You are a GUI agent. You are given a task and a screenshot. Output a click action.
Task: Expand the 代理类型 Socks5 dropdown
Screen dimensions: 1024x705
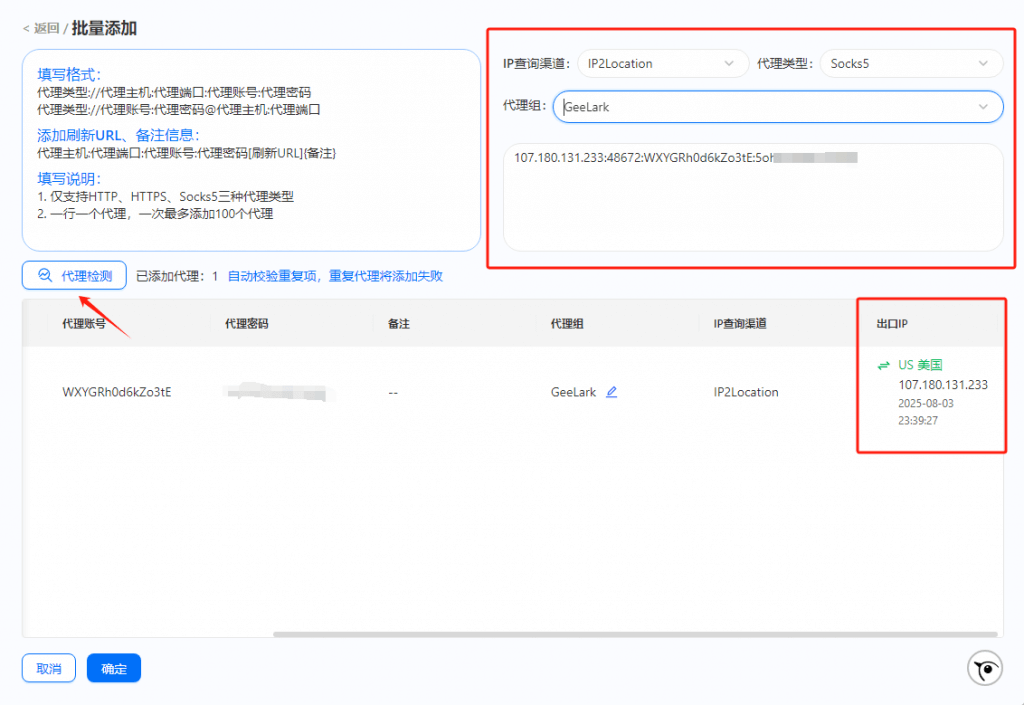pyautogui.click(x=912, y=64)
